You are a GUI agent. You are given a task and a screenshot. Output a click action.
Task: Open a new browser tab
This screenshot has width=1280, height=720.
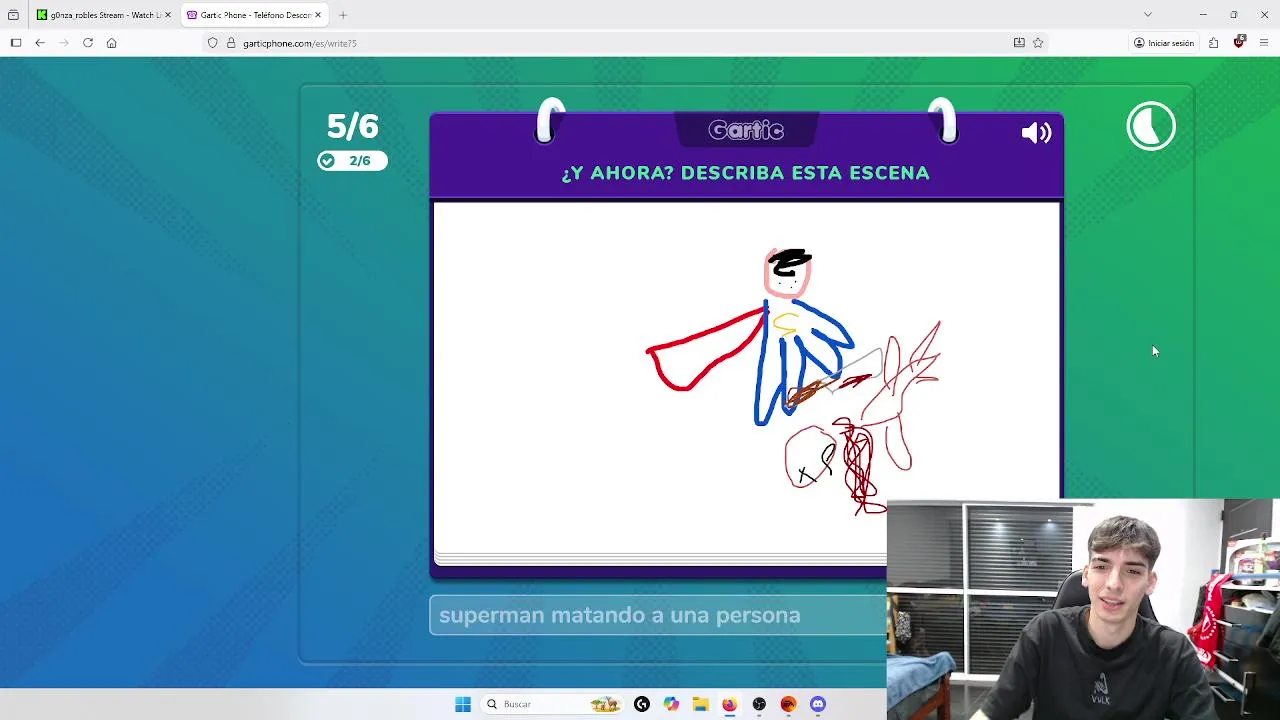click(x=343, y=15)
